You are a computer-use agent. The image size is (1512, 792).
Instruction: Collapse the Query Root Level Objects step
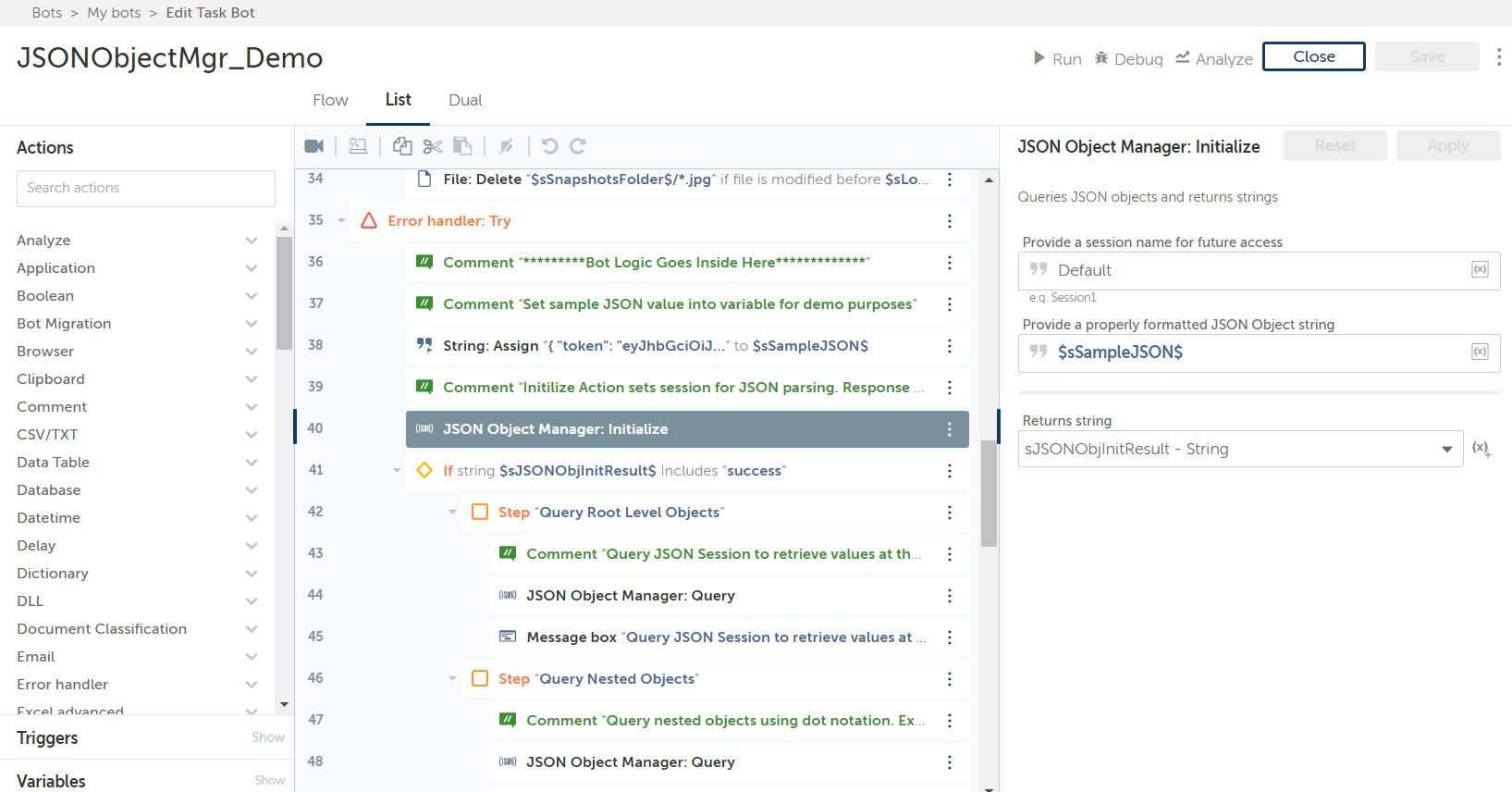point(452,513)
